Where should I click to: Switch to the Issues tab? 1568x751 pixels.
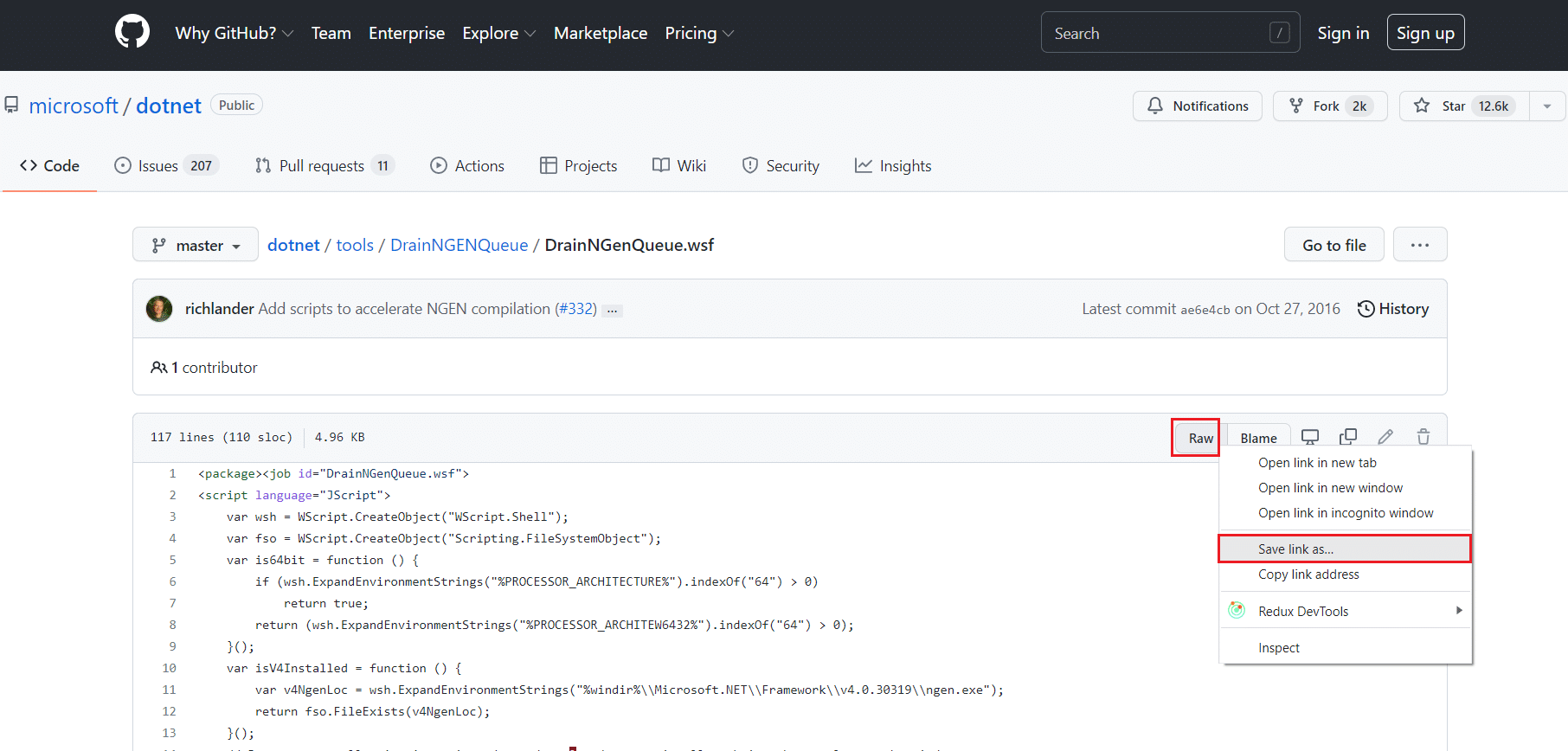(166, 165)
